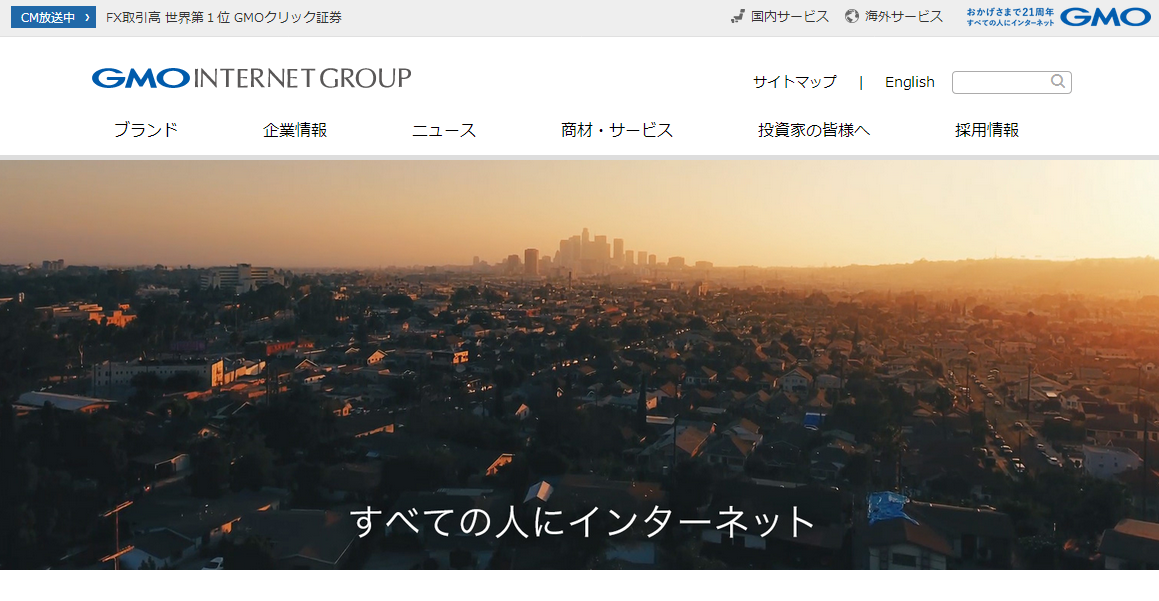Open the サイトマップ link
Image resolution: width=1159 pixels, height=601 pixels.
point(795,81)
